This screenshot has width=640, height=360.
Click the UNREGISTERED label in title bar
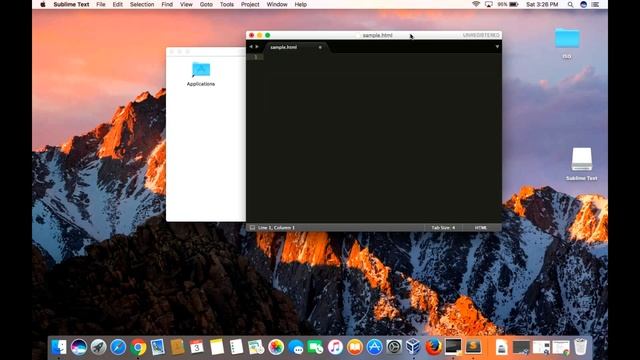(481, 35)
